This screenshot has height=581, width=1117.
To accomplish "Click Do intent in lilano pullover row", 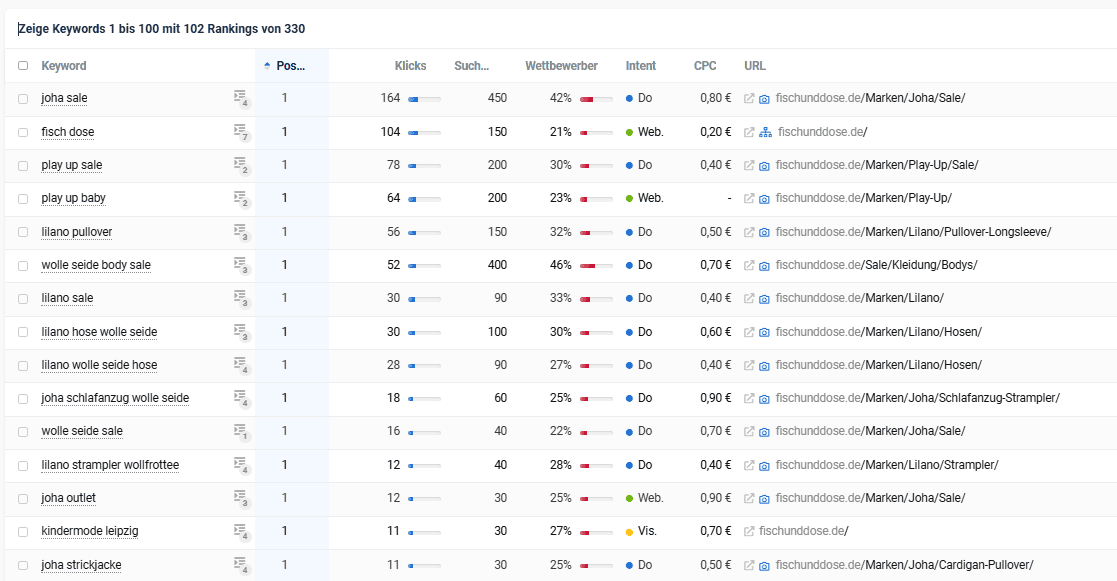I will (639, 231).
